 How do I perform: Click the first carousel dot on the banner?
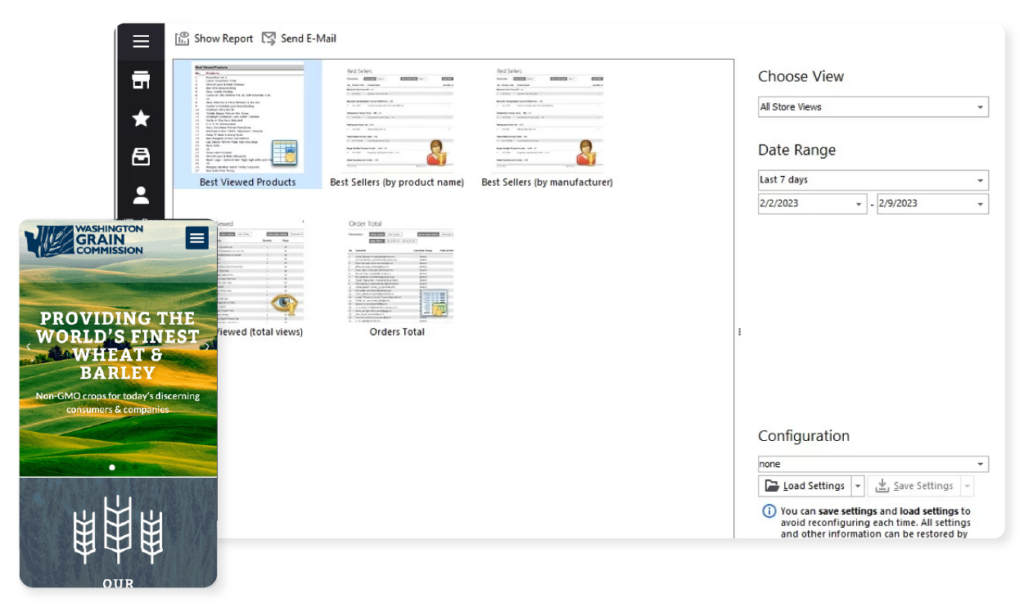112,467
